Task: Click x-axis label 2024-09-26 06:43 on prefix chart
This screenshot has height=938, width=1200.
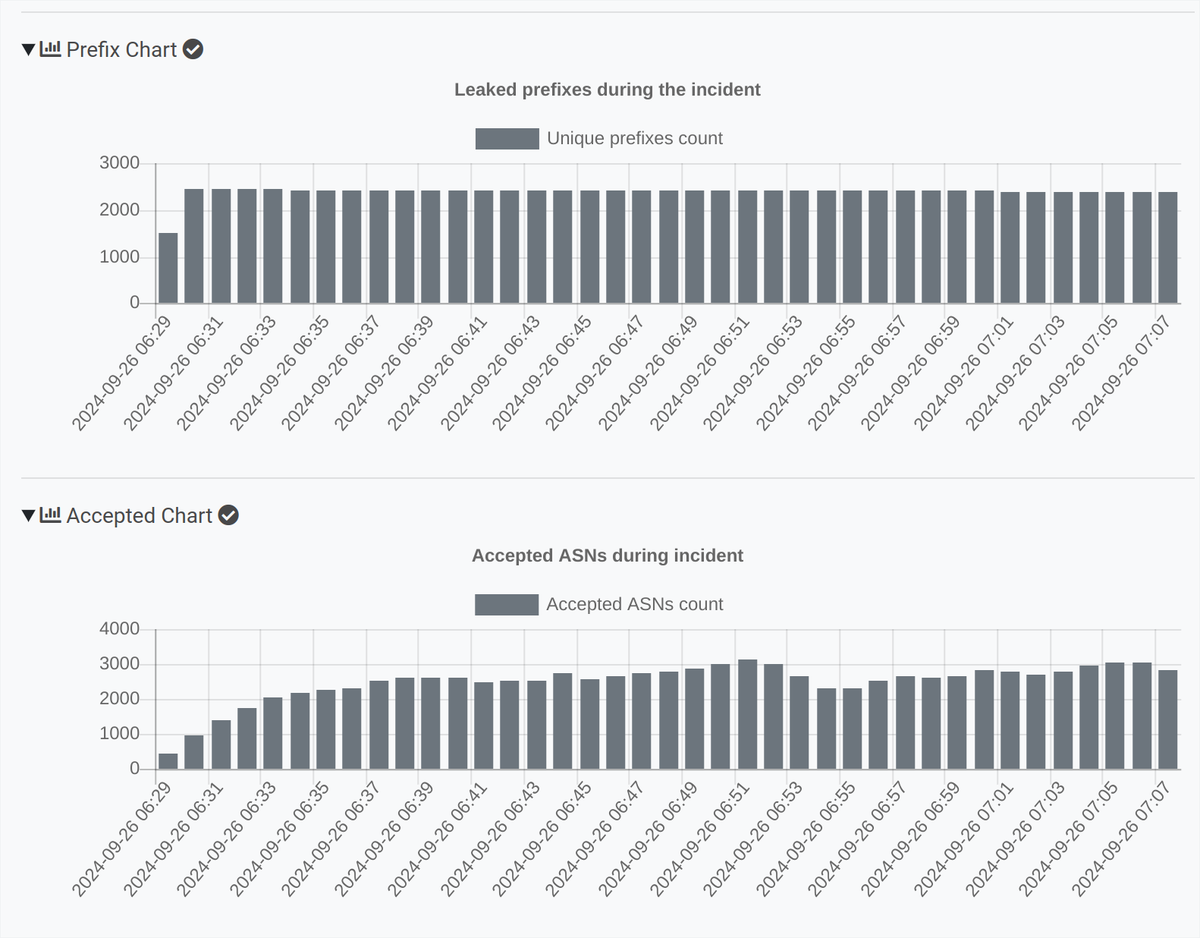Action: tap(489, 371)
